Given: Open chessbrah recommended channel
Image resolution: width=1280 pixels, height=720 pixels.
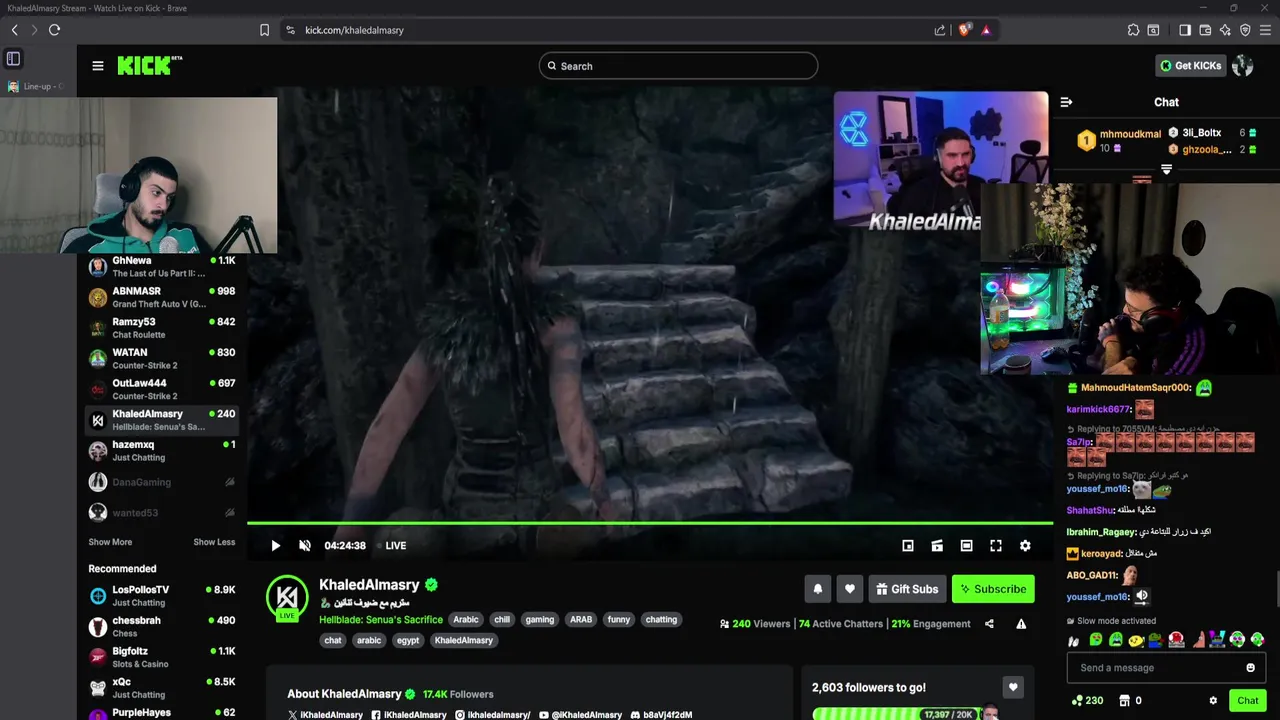Looking at the screenshot, I should coord(162,627).
